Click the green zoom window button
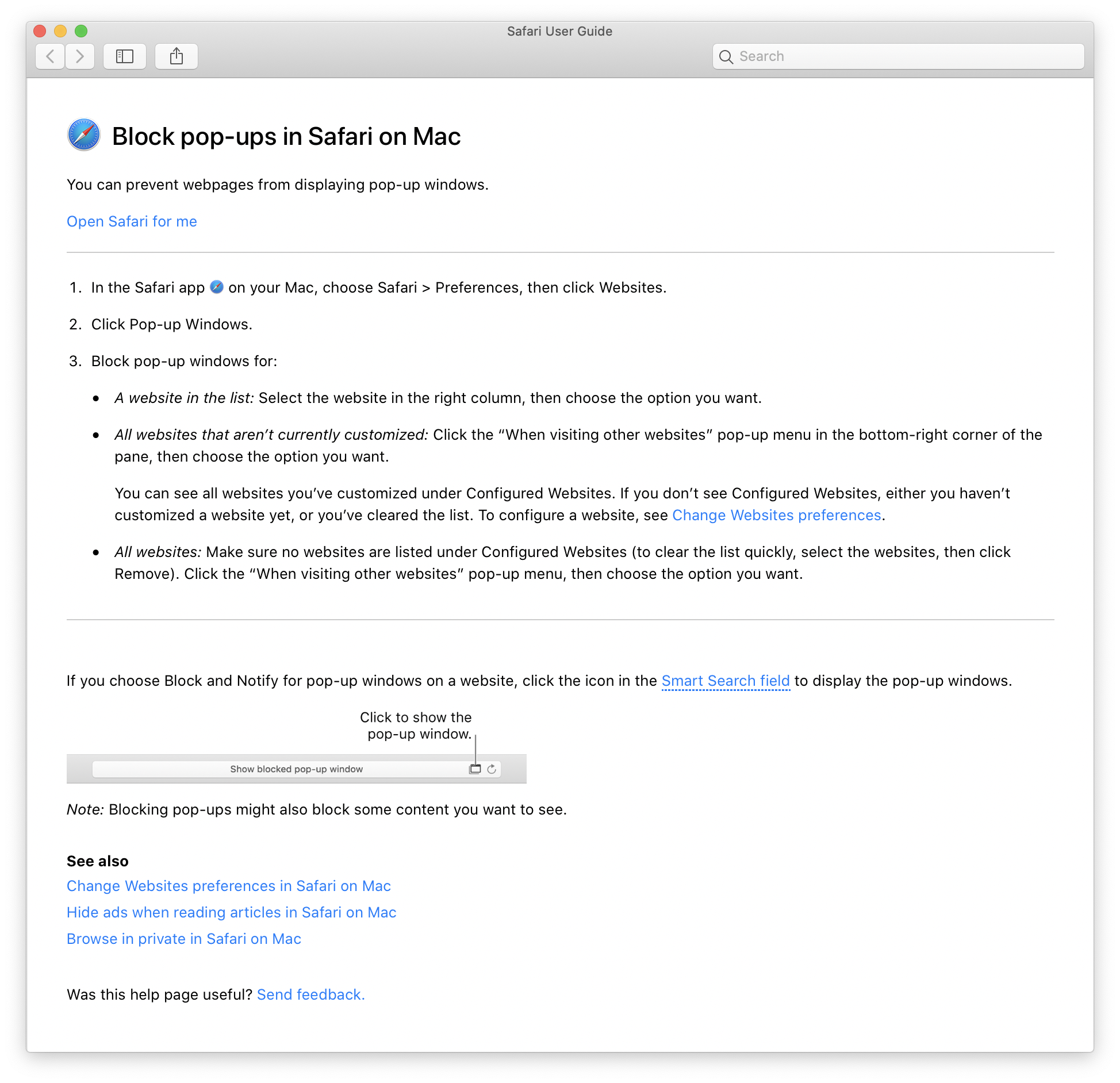The width and height of the screenshot is (1120, 1083). coord(81,31)
